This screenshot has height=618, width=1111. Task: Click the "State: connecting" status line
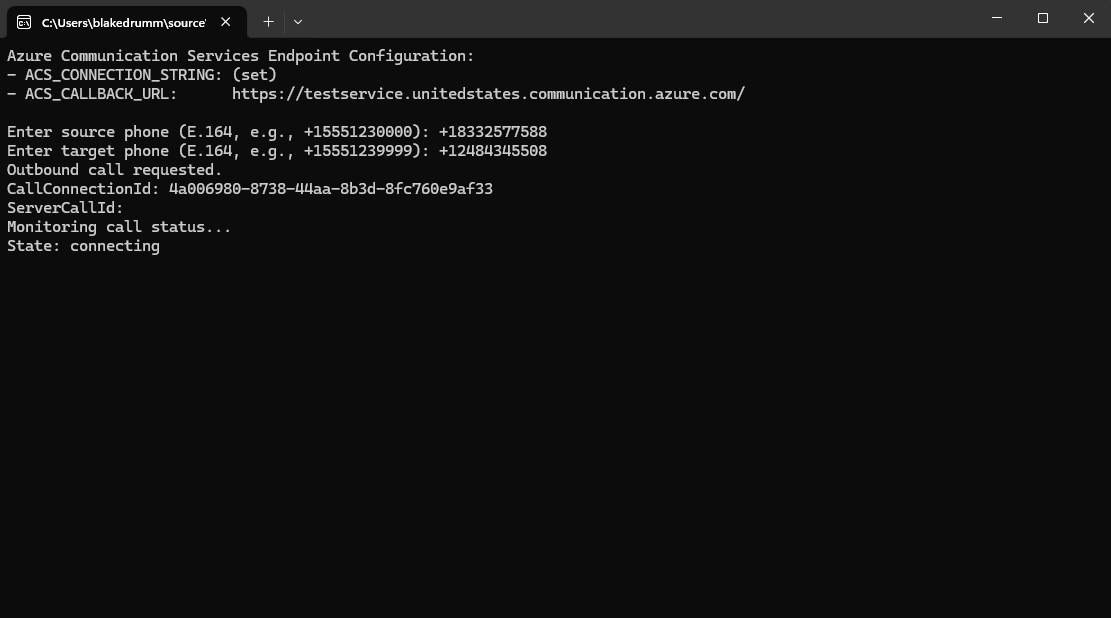[x=83, y=246]
